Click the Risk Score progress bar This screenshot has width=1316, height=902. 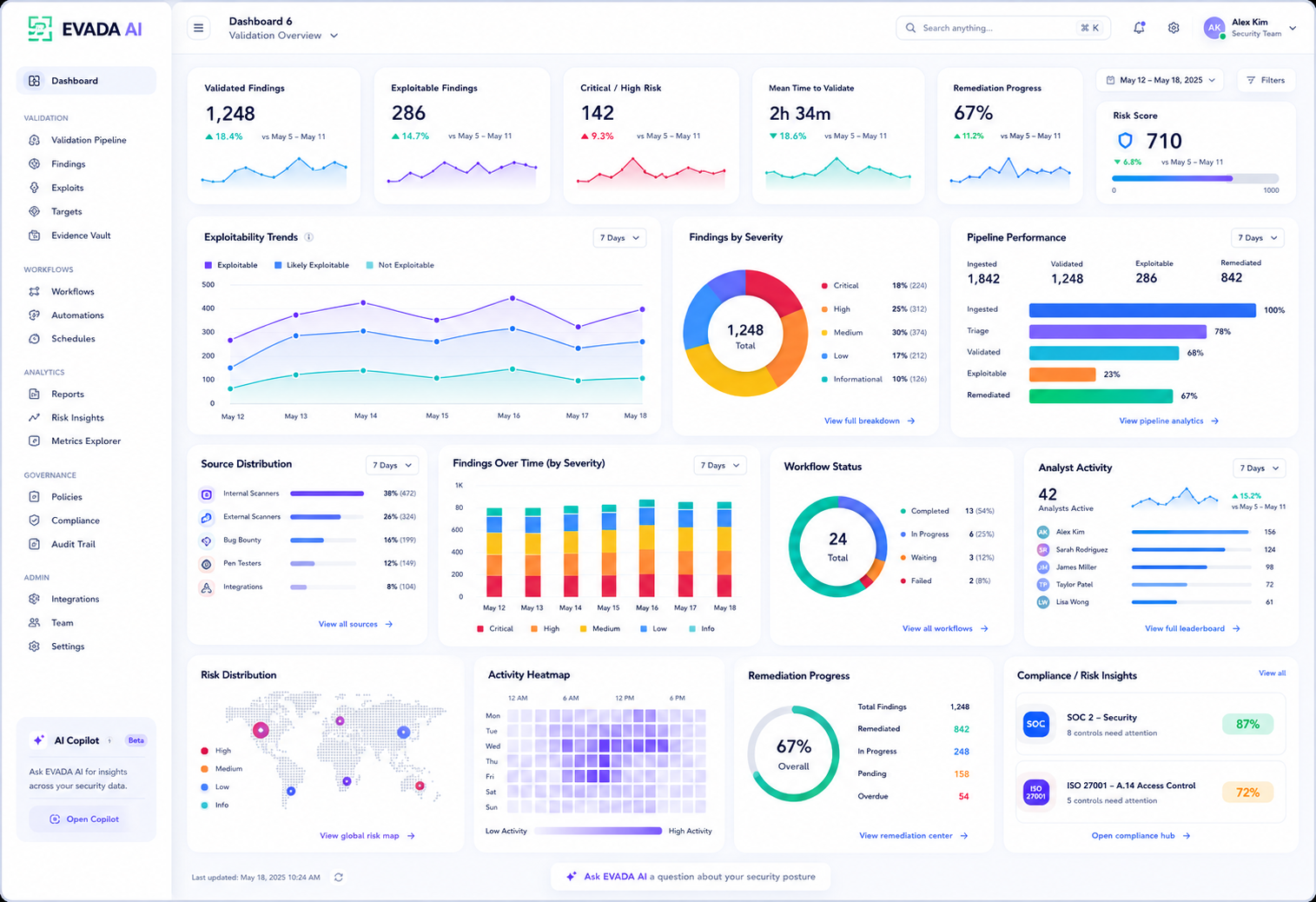coord(1195,178)
